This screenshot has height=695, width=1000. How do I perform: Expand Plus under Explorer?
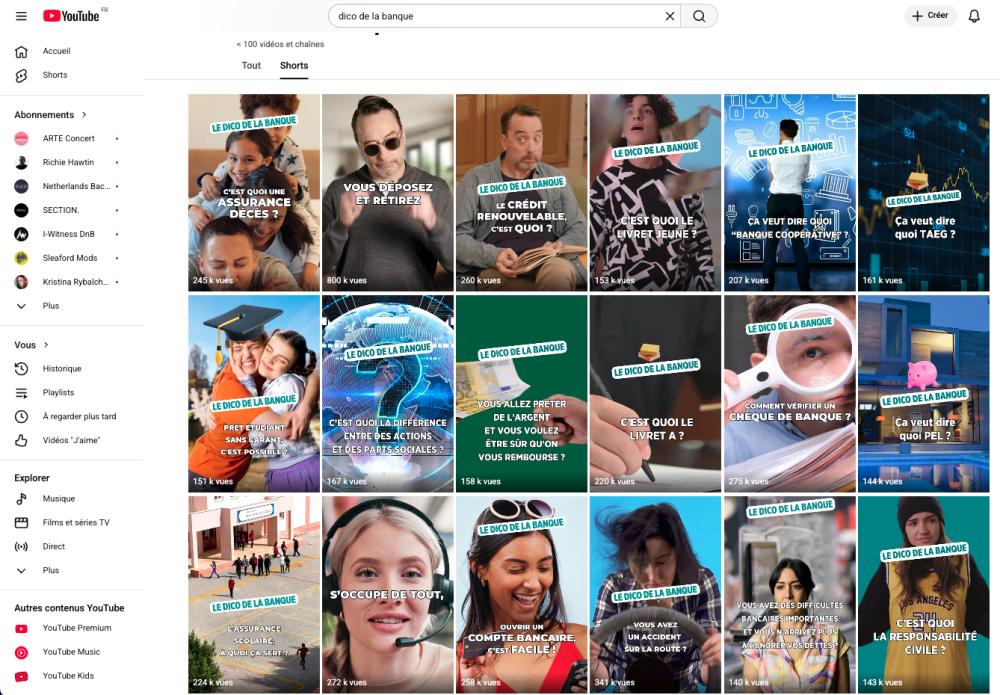pos(50,570)
